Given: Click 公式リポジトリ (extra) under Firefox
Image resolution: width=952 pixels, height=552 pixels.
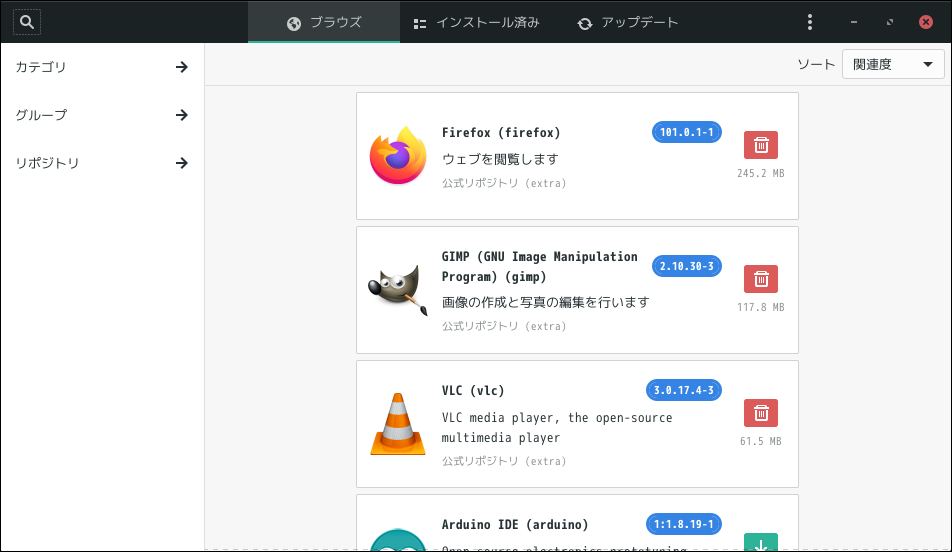Looking at the screenshot, I should tap(504, 183).
